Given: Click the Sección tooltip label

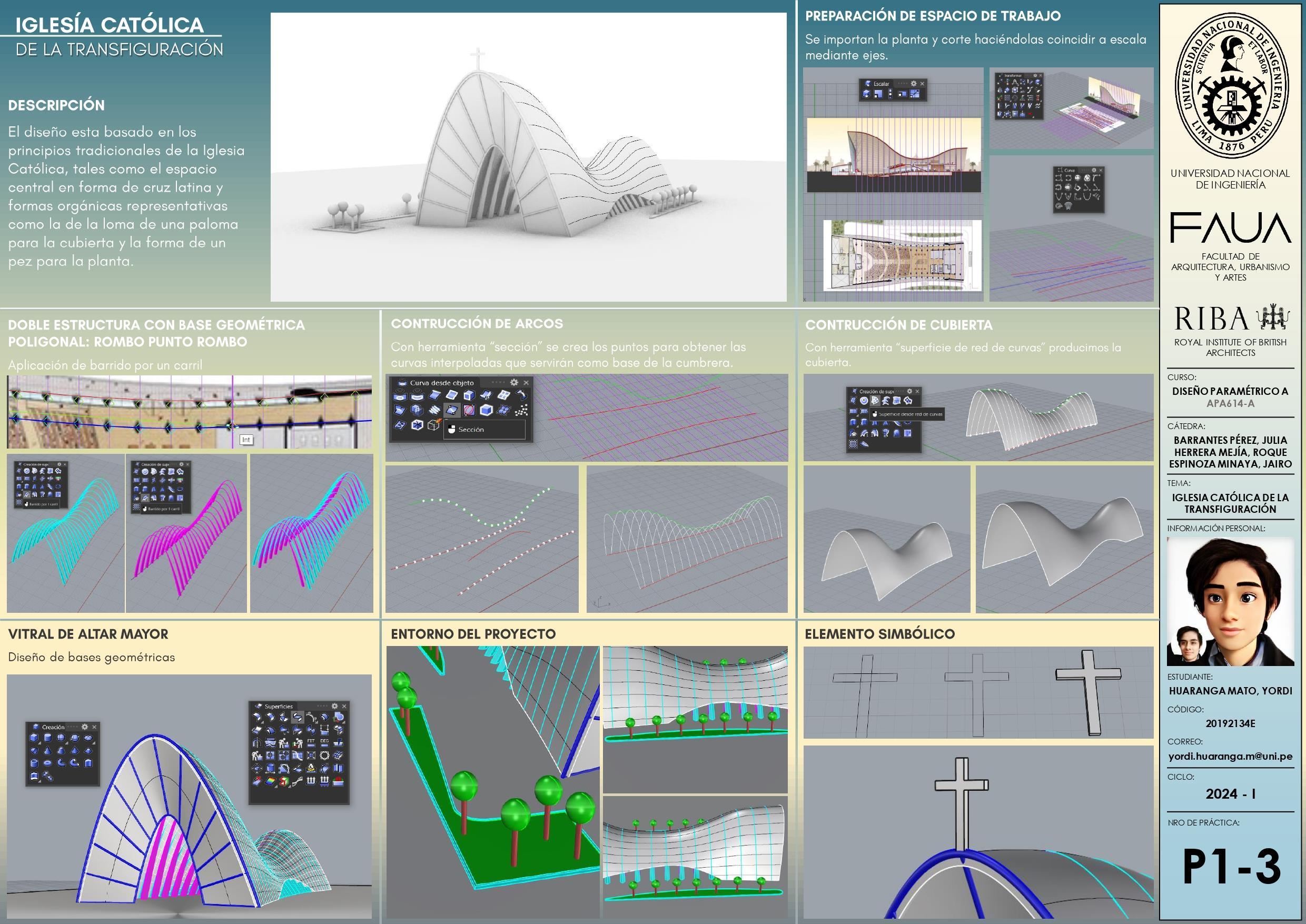Looking at the screenshot, I should (471, 430).
